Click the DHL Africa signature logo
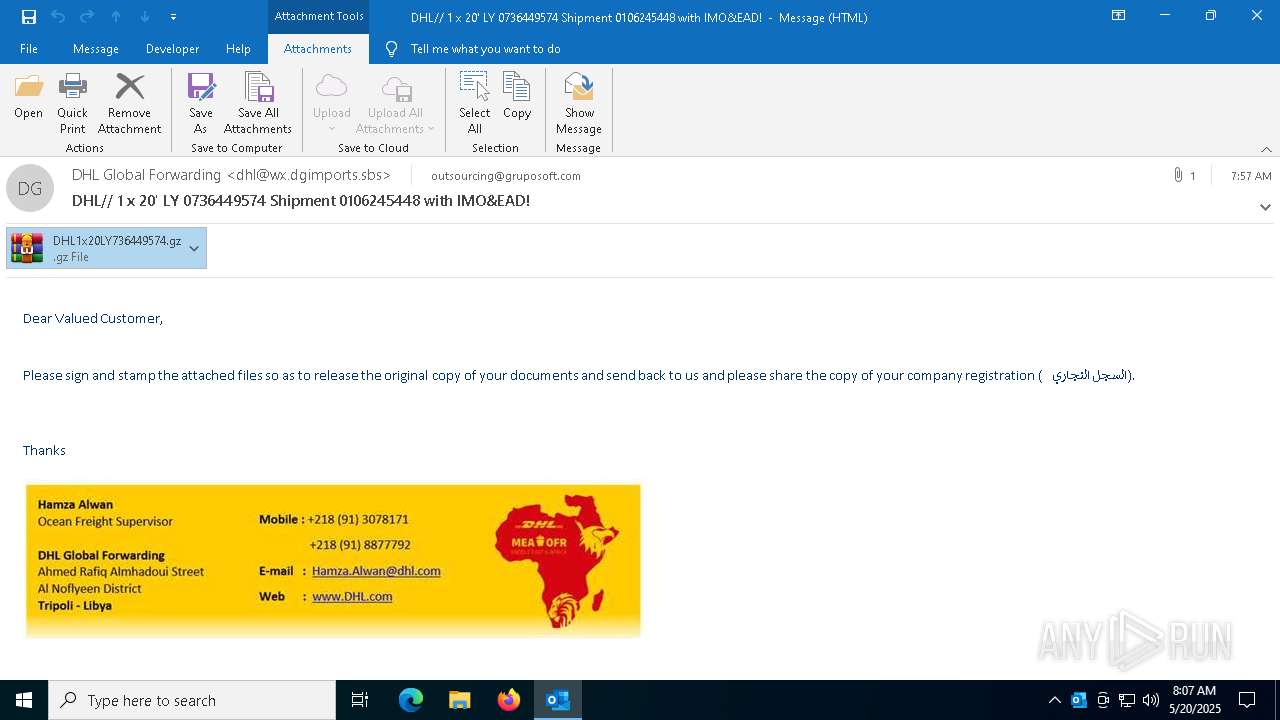 [556, 560]
